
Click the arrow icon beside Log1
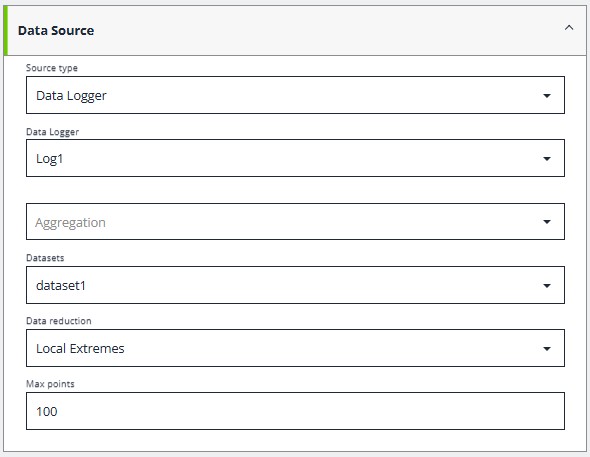(547, 159)
